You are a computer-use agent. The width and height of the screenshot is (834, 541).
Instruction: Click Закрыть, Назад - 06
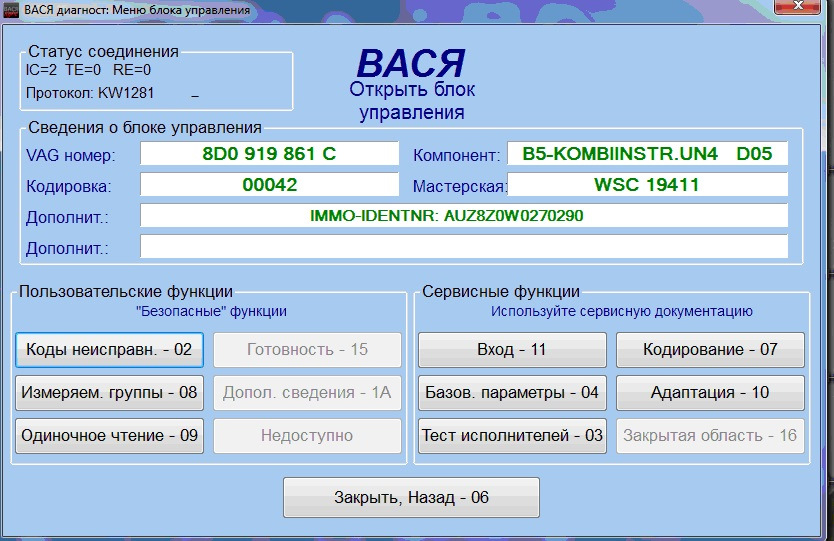(411, 497)
